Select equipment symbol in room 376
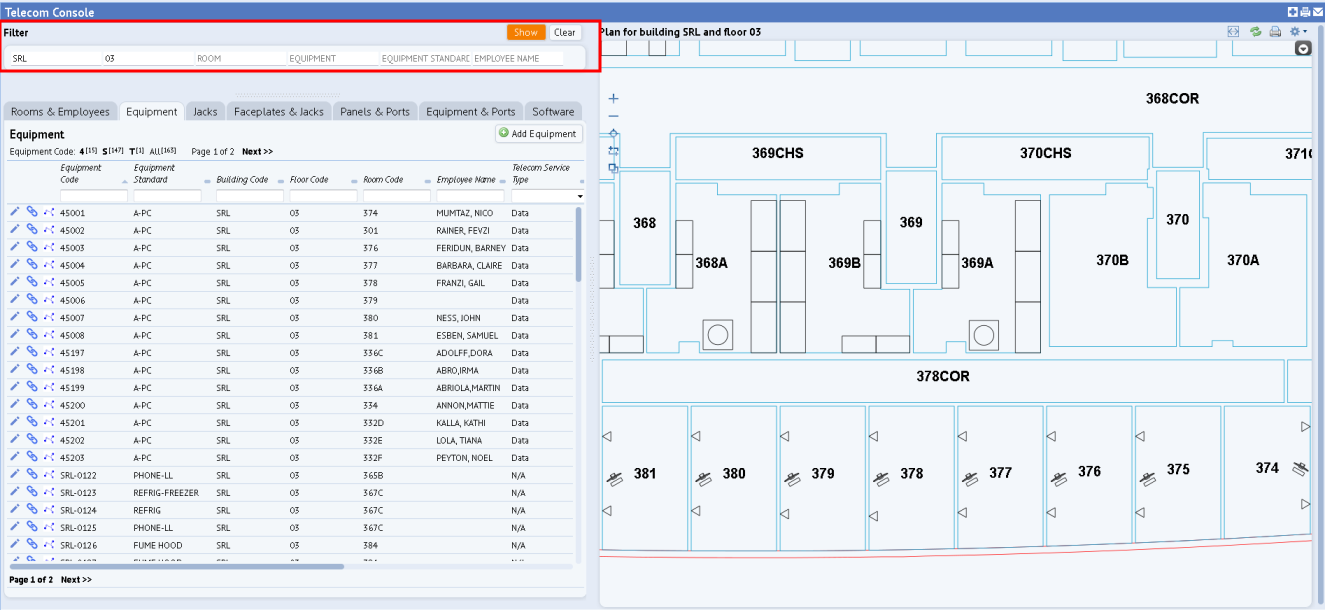1325x610 pixels. (1060, 480)
